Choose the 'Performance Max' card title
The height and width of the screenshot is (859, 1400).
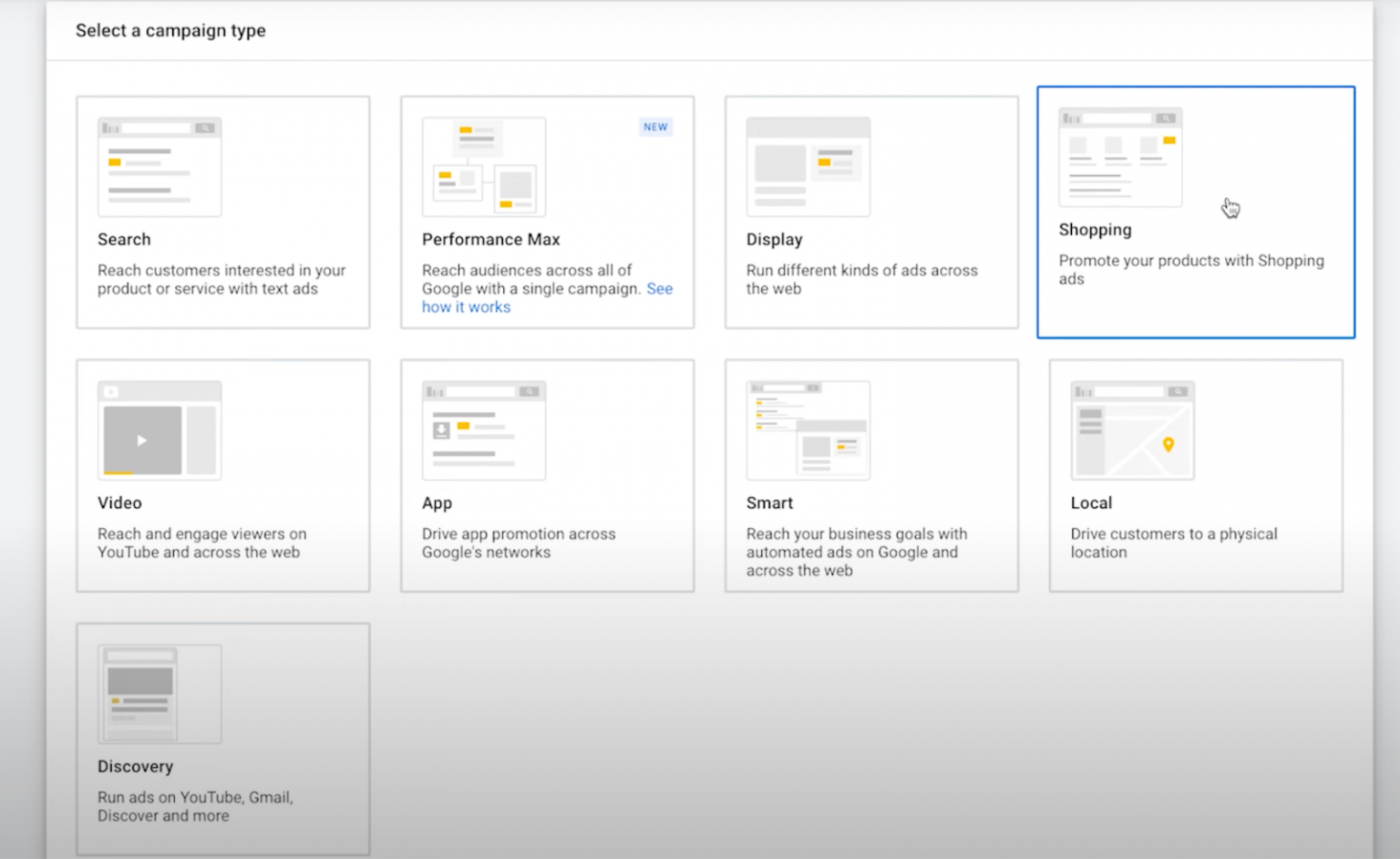(490, 240)
